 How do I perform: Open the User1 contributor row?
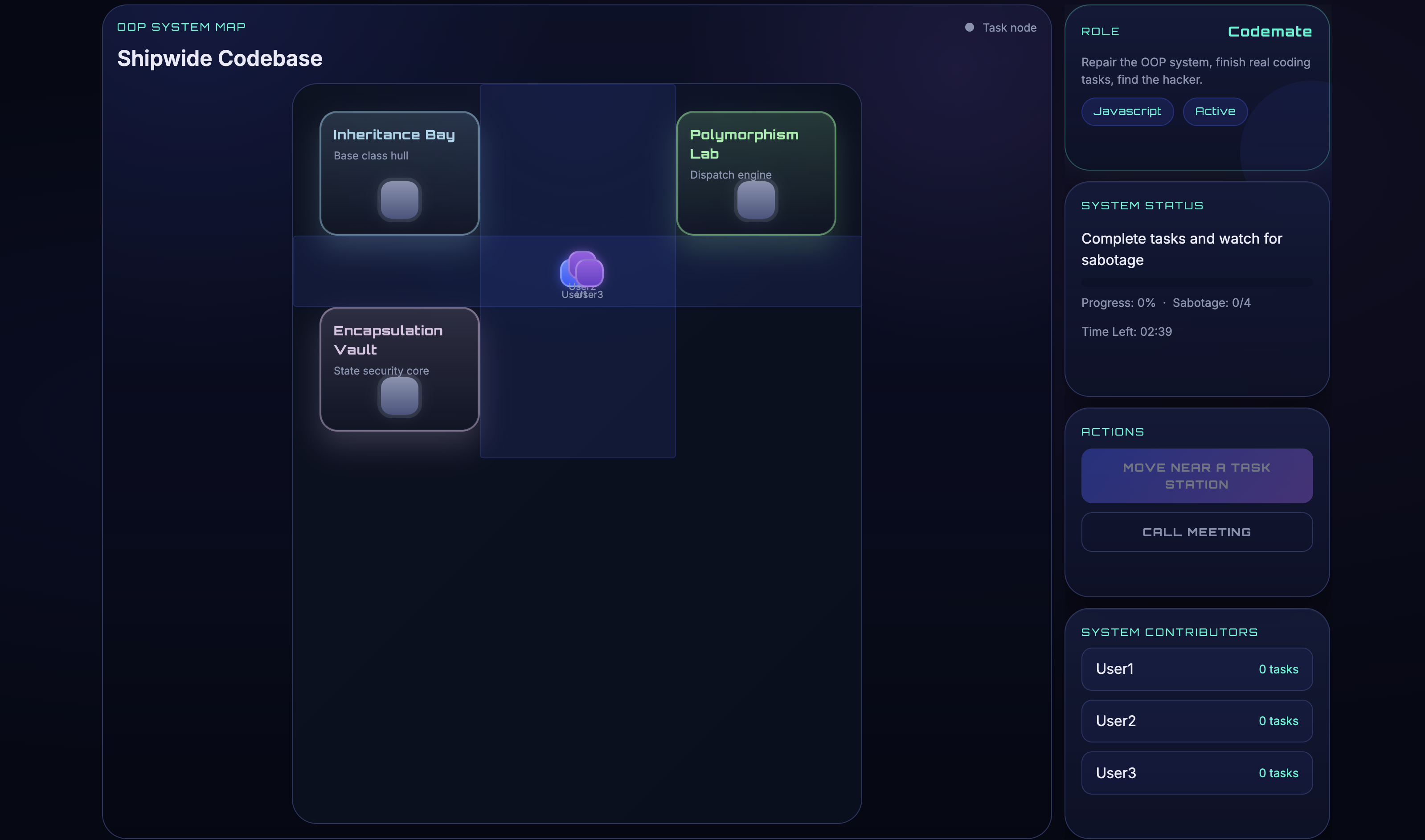(x=1196, y=669)
